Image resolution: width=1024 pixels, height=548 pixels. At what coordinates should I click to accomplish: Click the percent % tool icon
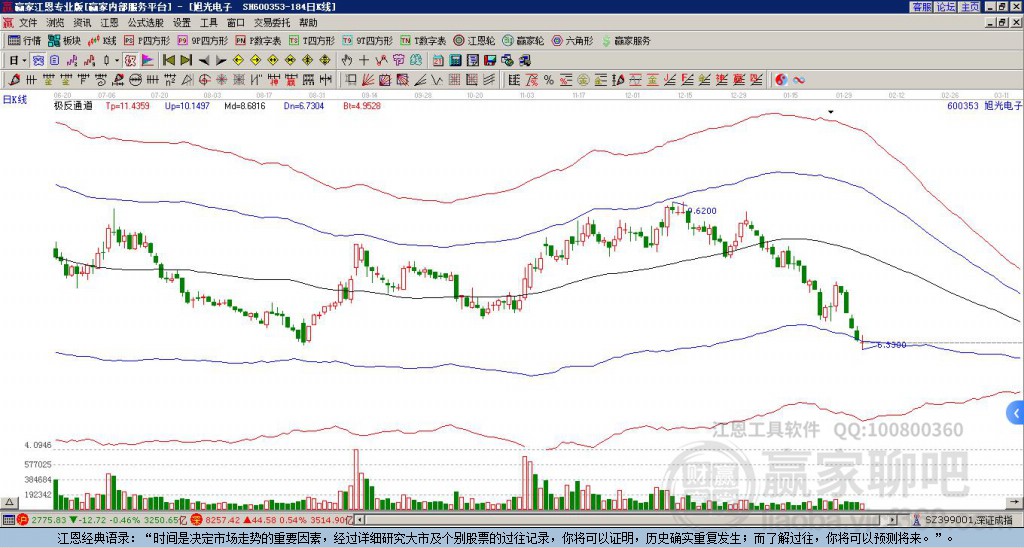(x=549, y=80)
